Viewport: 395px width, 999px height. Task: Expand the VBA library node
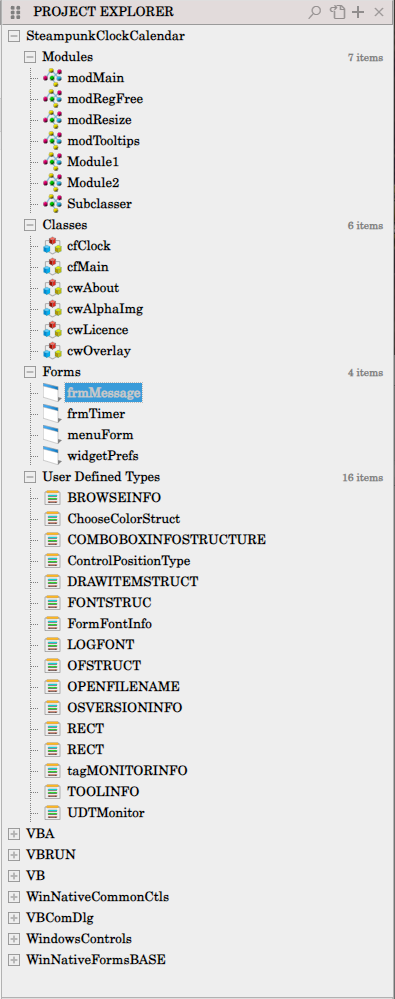coord(13,834)
